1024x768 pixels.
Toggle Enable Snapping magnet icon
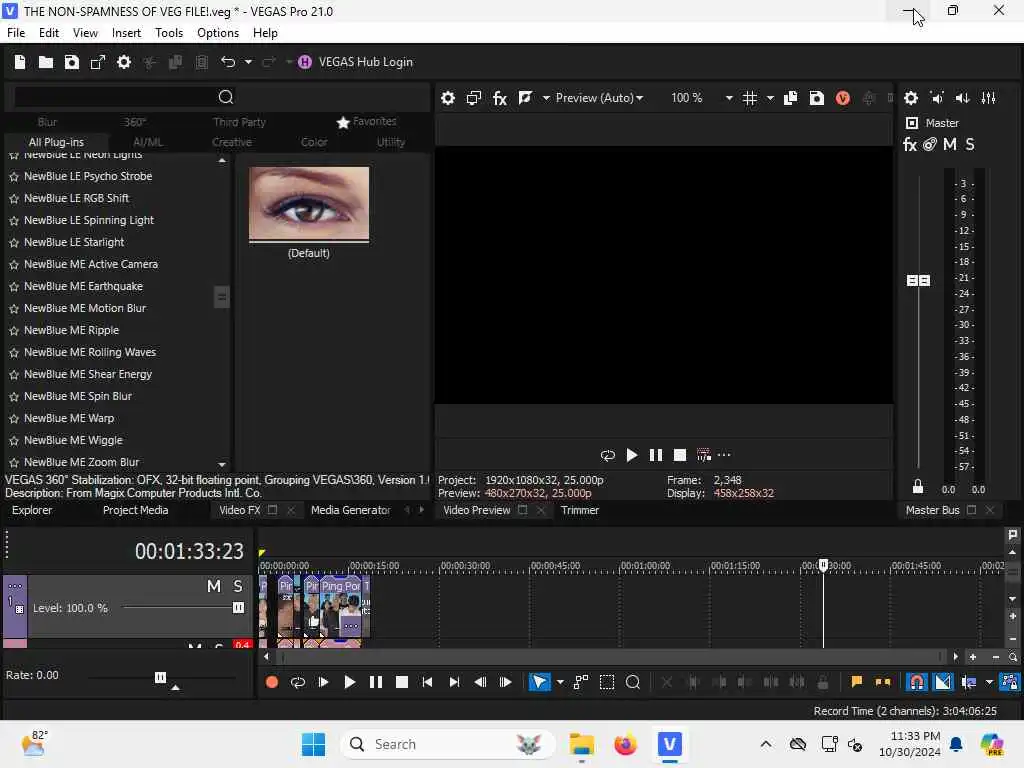coord(916,682)
